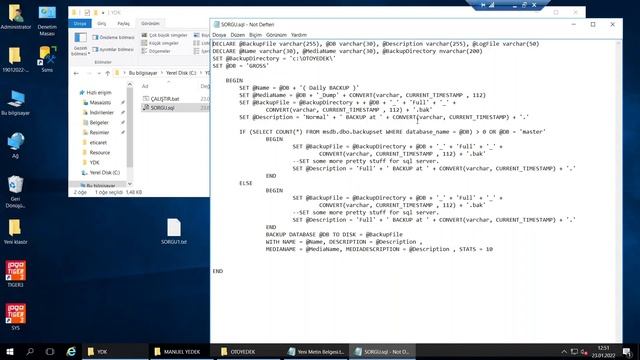The width and height of the screenshot is (640, 360).
Task: Click the Notepad vertical scrollbar
Action: pos(619,191)
